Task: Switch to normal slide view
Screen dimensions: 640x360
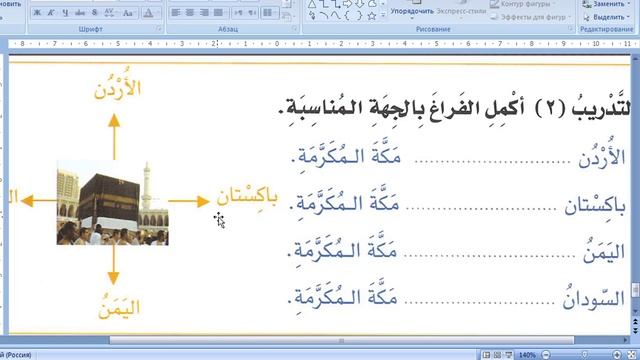Action: pos(486,355)
